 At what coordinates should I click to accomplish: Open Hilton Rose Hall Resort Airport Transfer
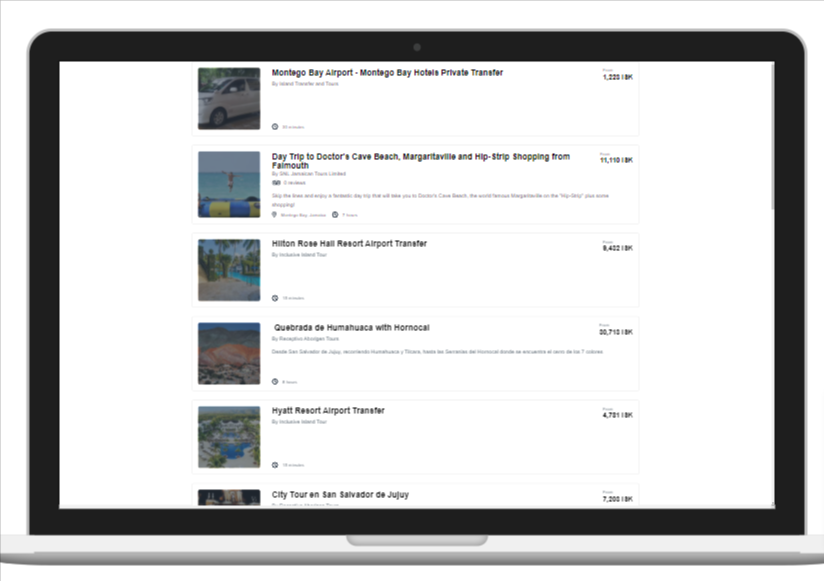pos(352,243)
